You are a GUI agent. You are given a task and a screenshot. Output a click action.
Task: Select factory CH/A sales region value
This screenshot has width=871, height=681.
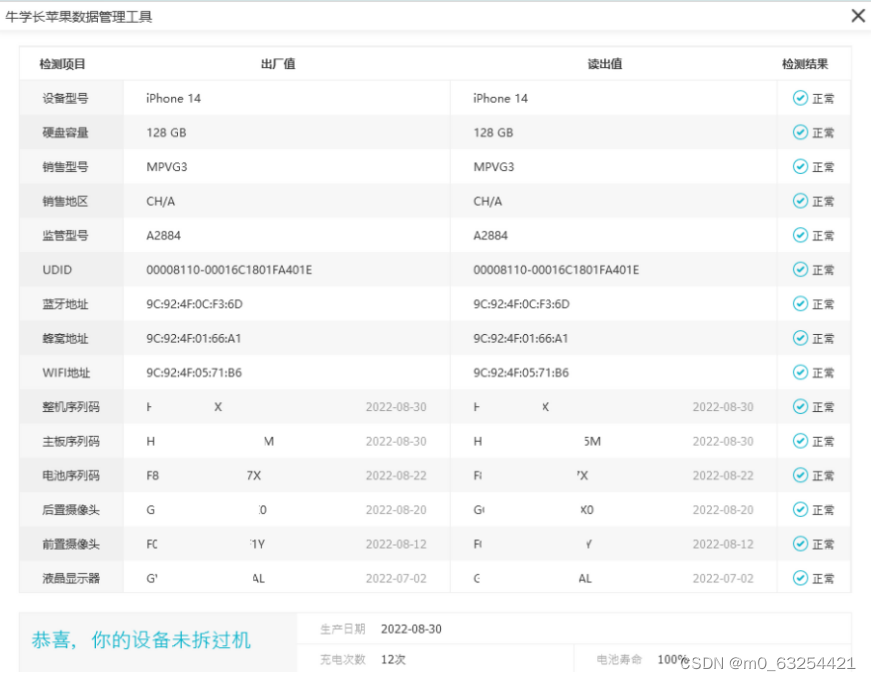tap(161, 201)
